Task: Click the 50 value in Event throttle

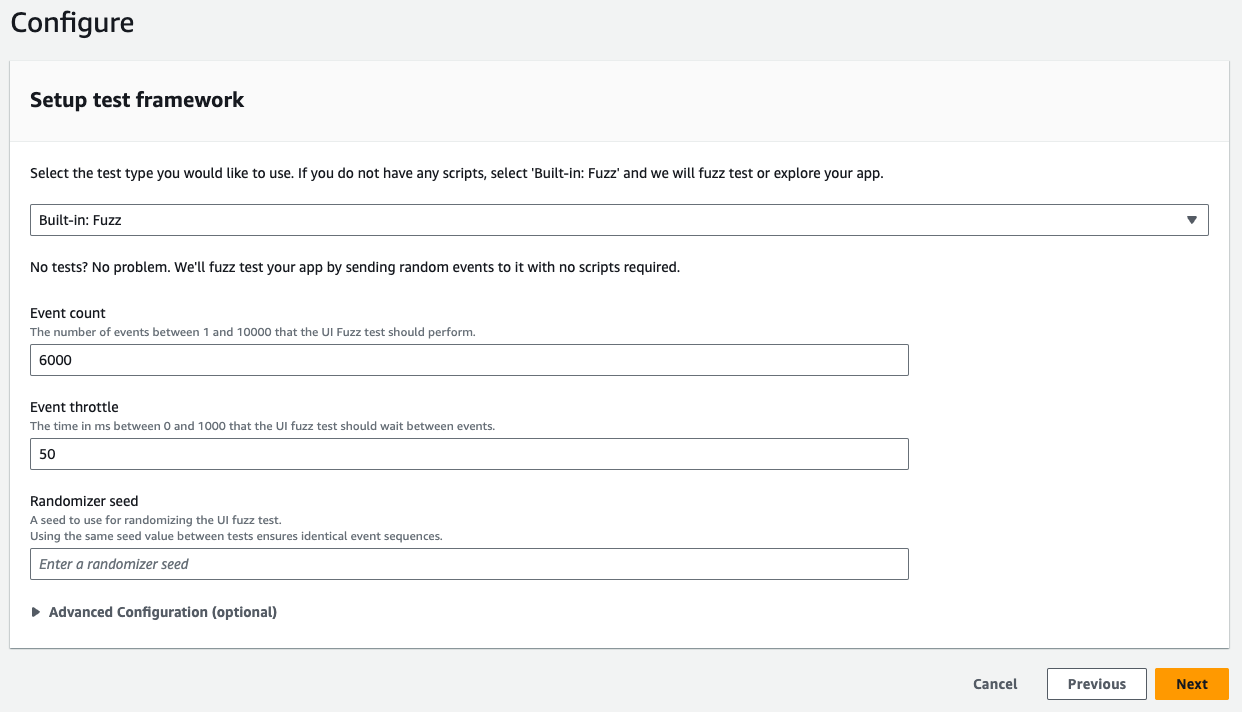Action: 47,453
